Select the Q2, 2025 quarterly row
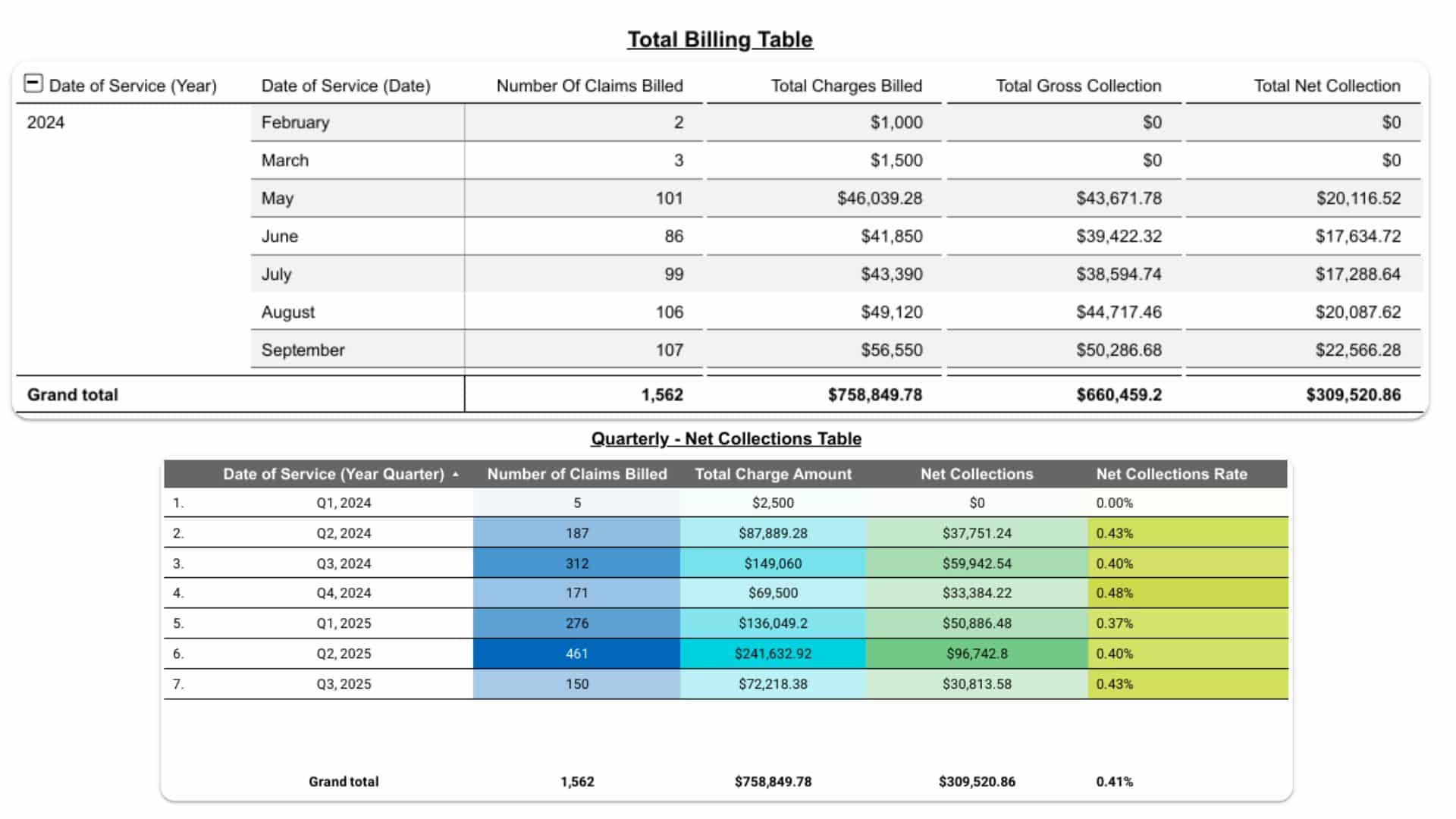The height and width of the screenshot is (819, 1456). click(x=344, y=653)
